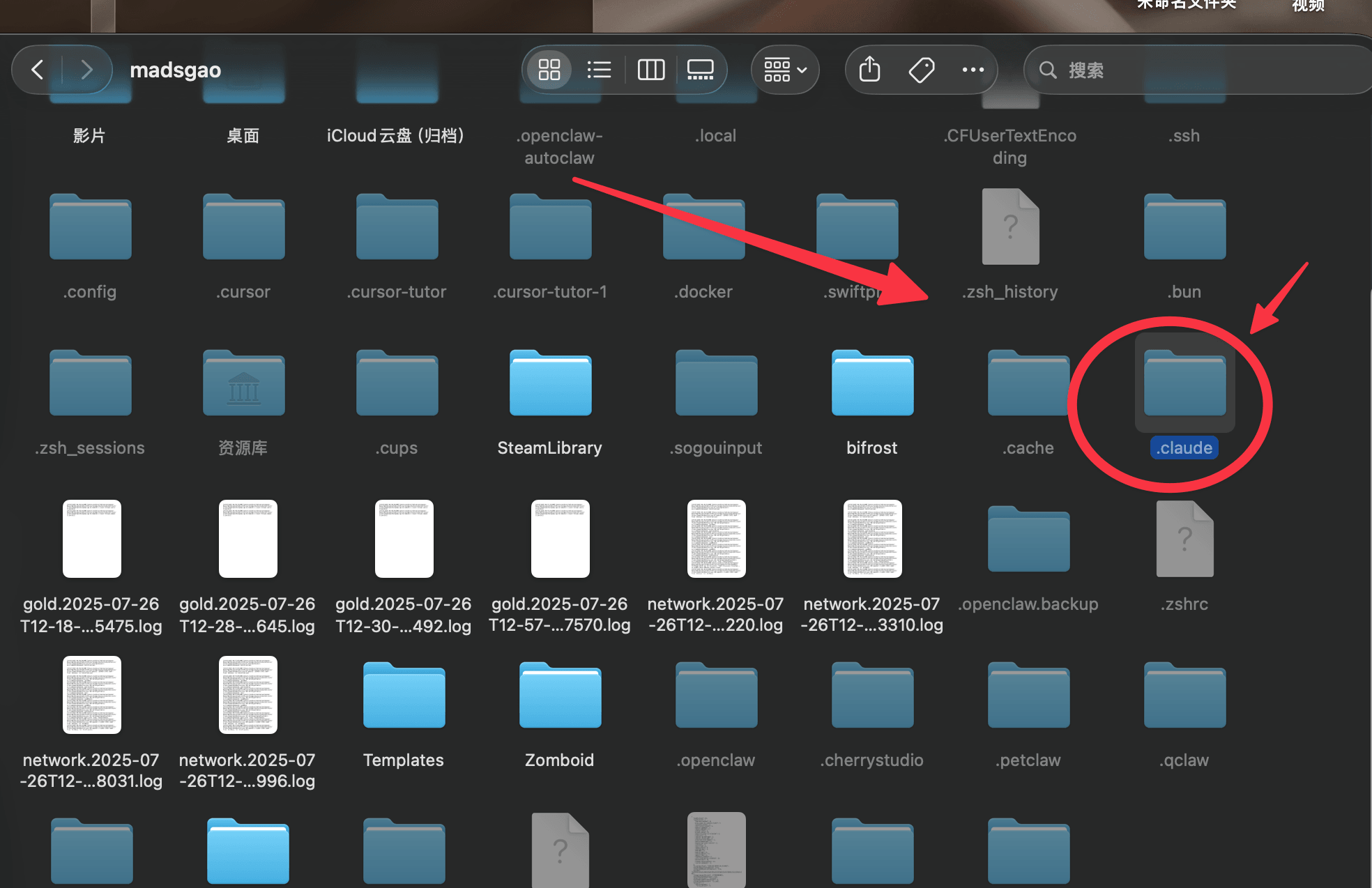Image resolution: width=1372 pixels, height=888 pixels.
Task: Select the .claude folder
Action: pos(1184,384)
